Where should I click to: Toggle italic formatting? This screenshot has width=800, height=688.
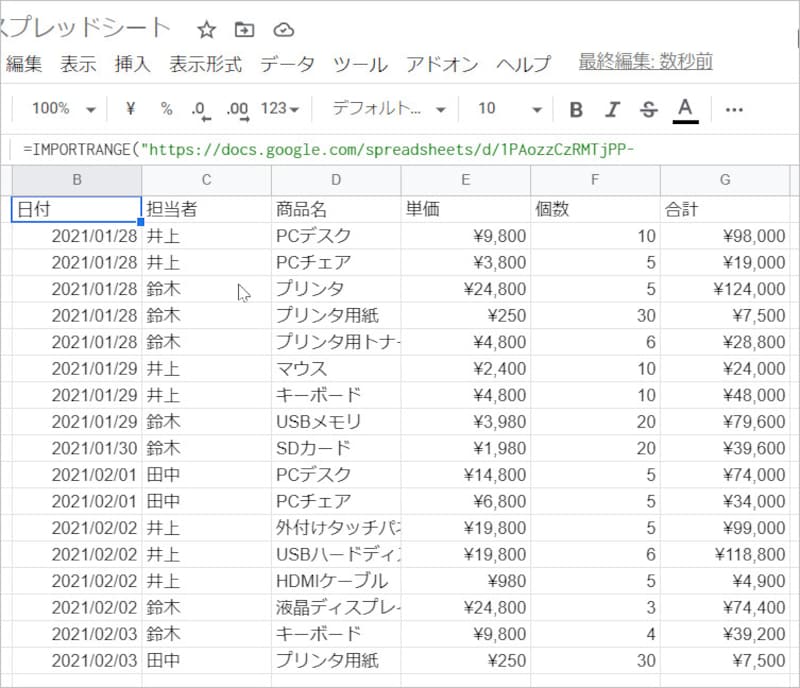coord(612,109)
